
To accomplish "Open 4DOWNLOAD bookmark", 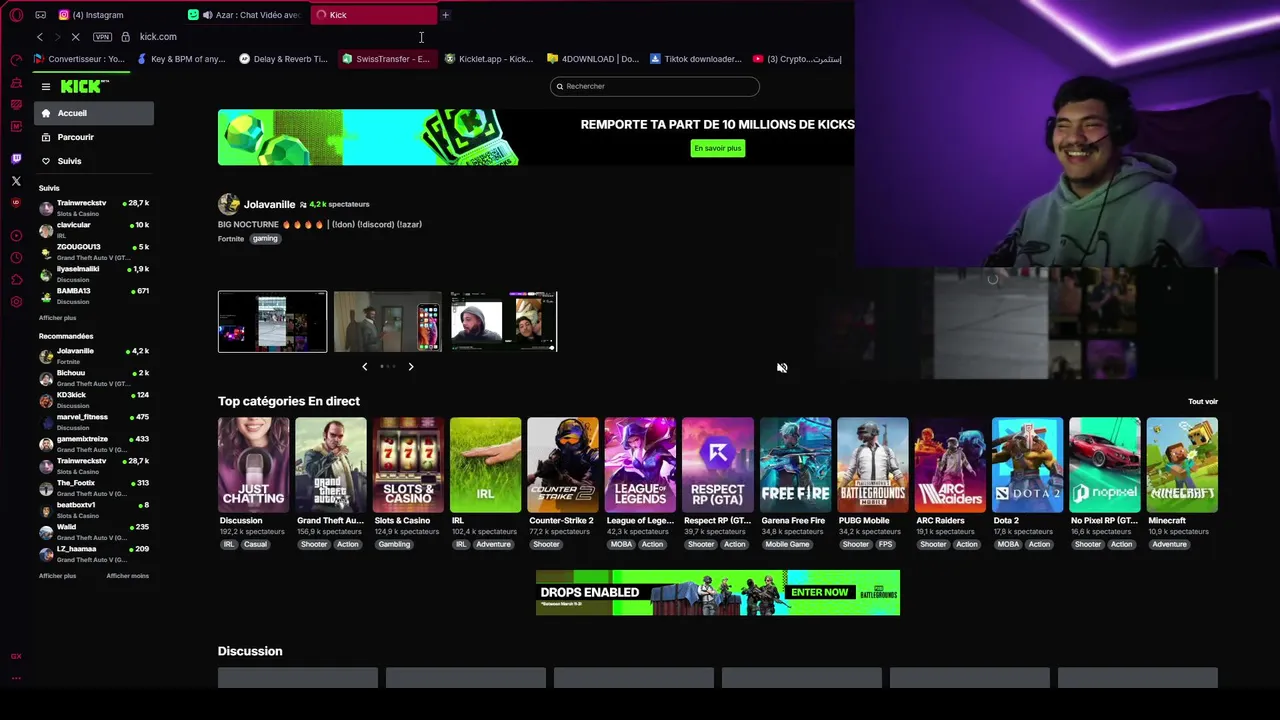I will tap(594, 59).
